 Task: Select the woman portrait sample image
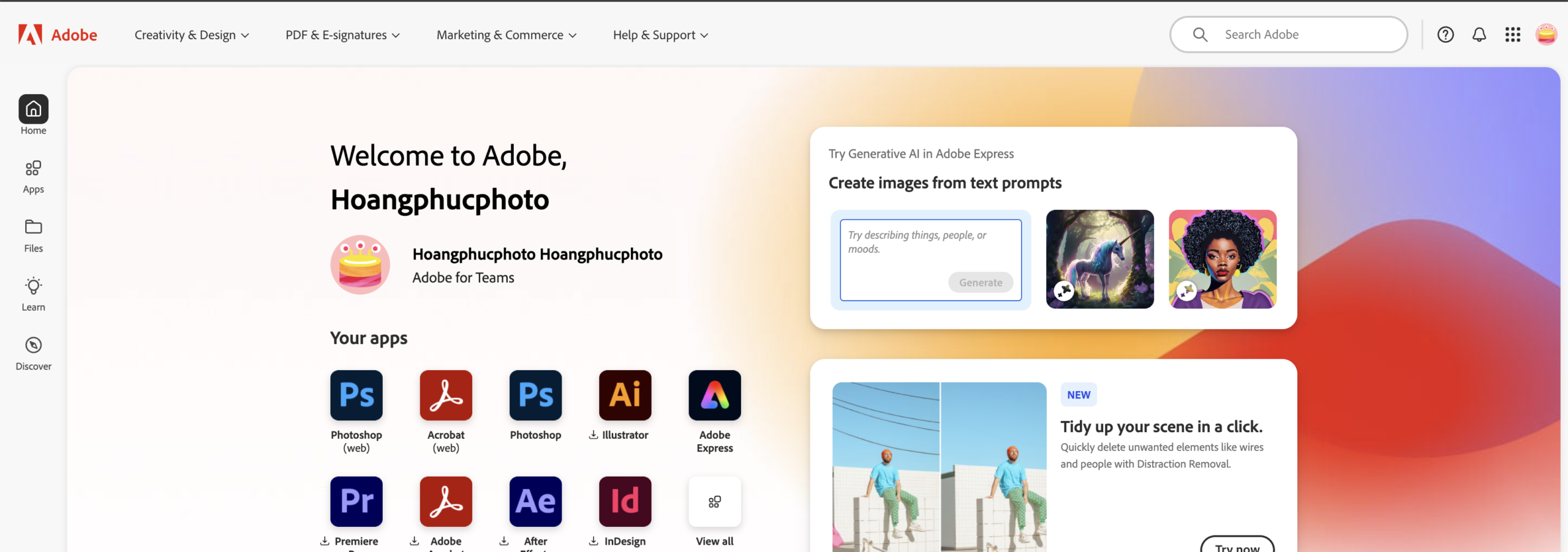[1223, 259]
